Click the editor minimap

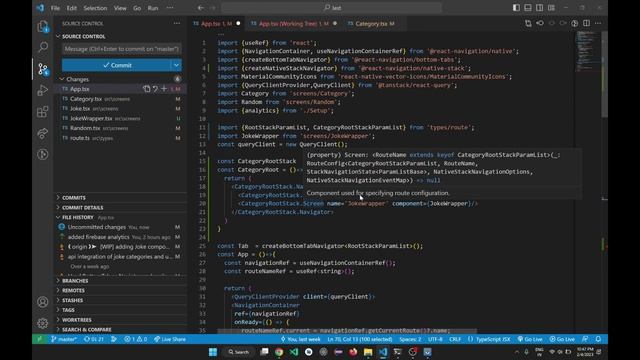(587, 51)
